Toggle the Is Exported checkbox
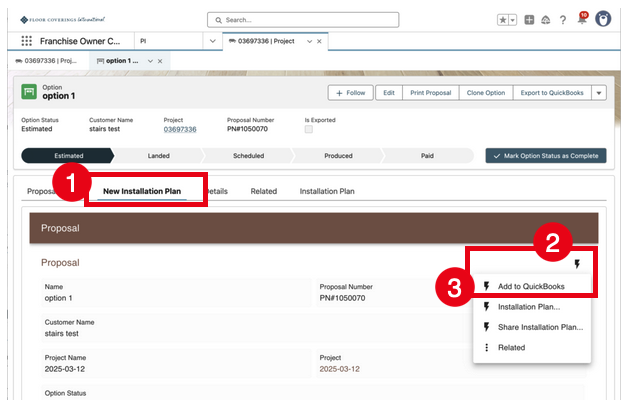Screen dimensions: 631x414 [309, 129]
